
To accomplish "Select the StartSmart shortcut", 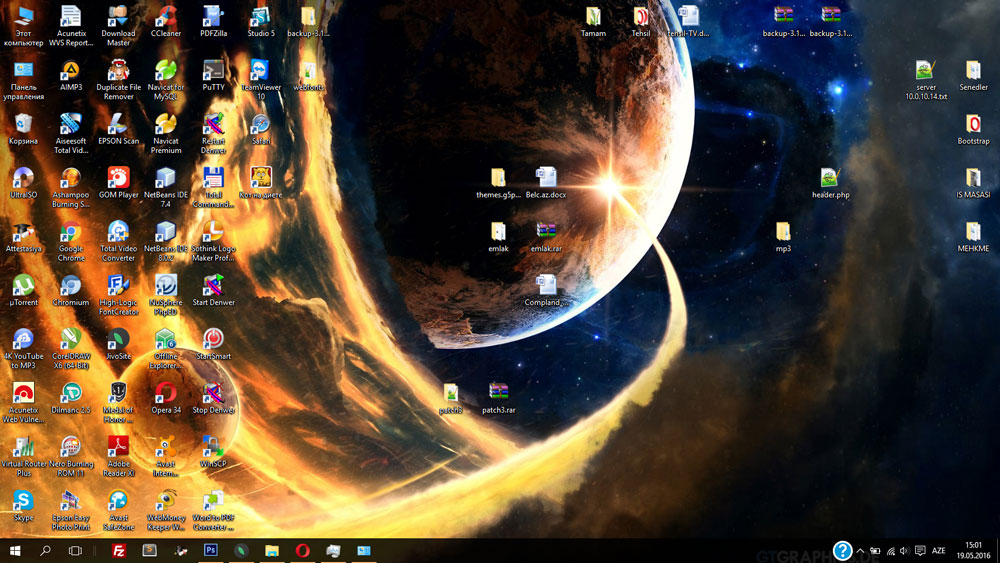I will tap(214, 344).
